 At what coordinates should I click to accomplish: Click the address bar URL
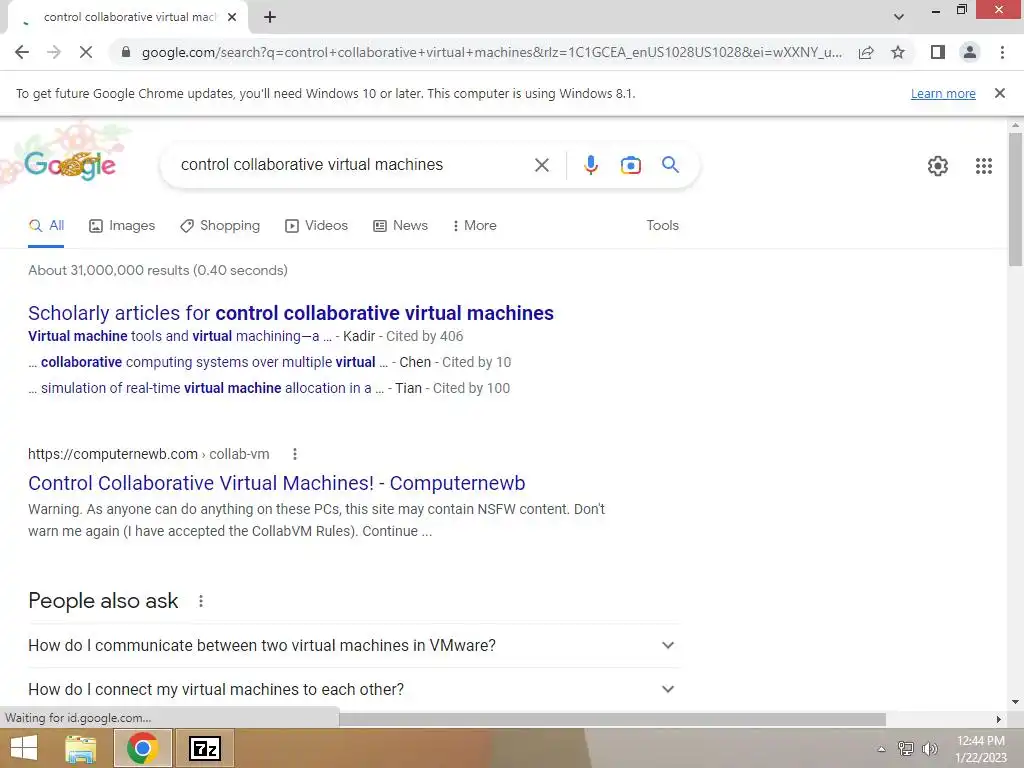pyautogui.click(x=491, y=52)
